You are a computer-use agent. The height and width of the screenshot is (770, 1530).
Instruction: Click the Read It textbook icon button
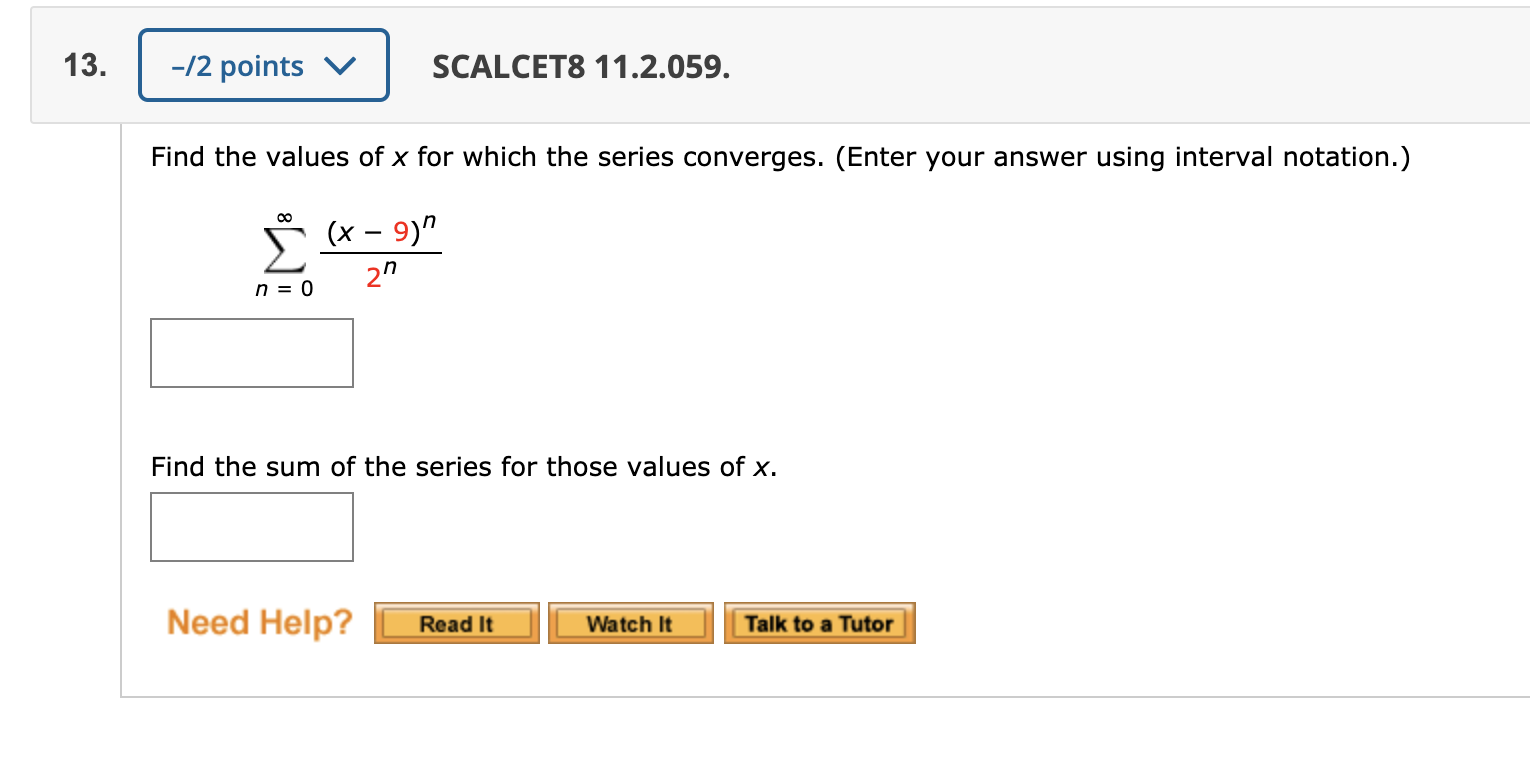[456, 622]
